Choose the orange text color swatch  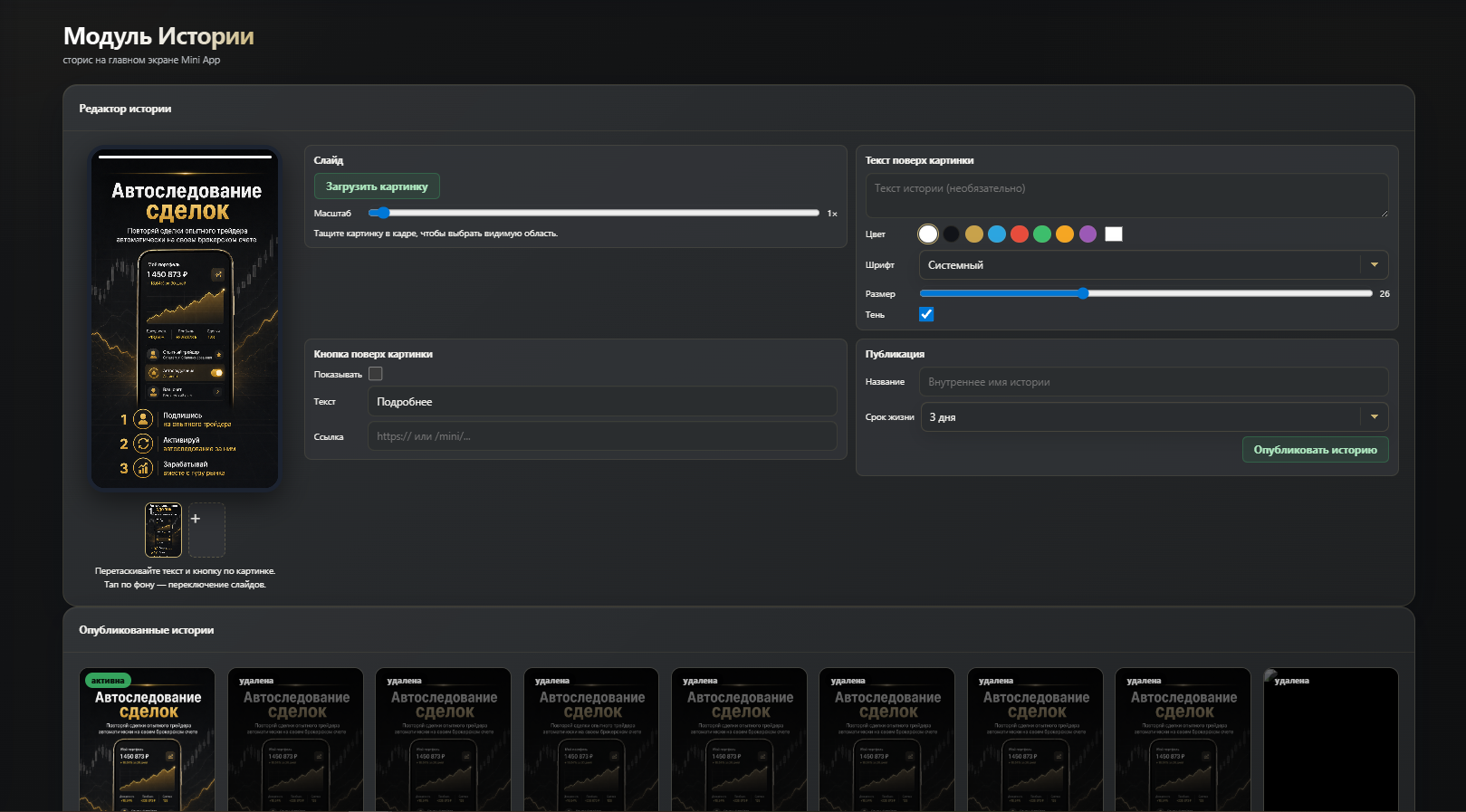point(1065,234)
